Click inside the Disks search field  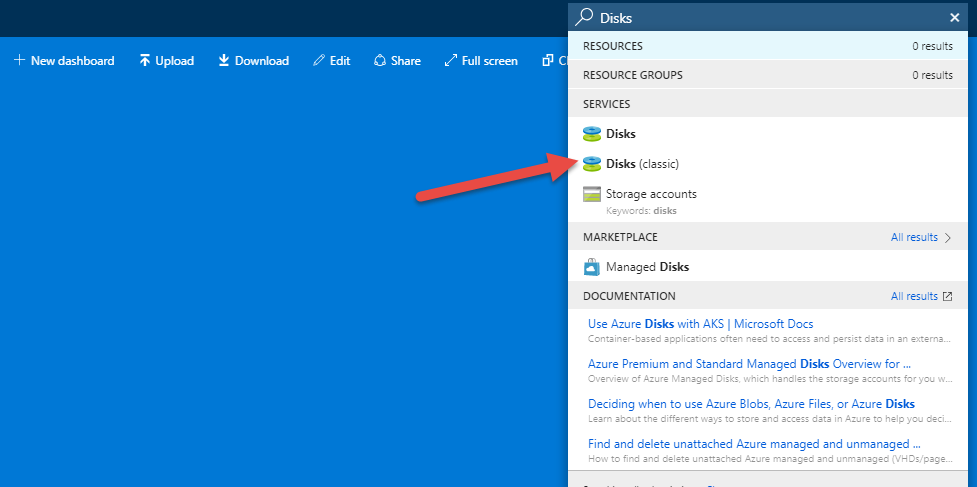pyautogui.click(x=770, y=17)
